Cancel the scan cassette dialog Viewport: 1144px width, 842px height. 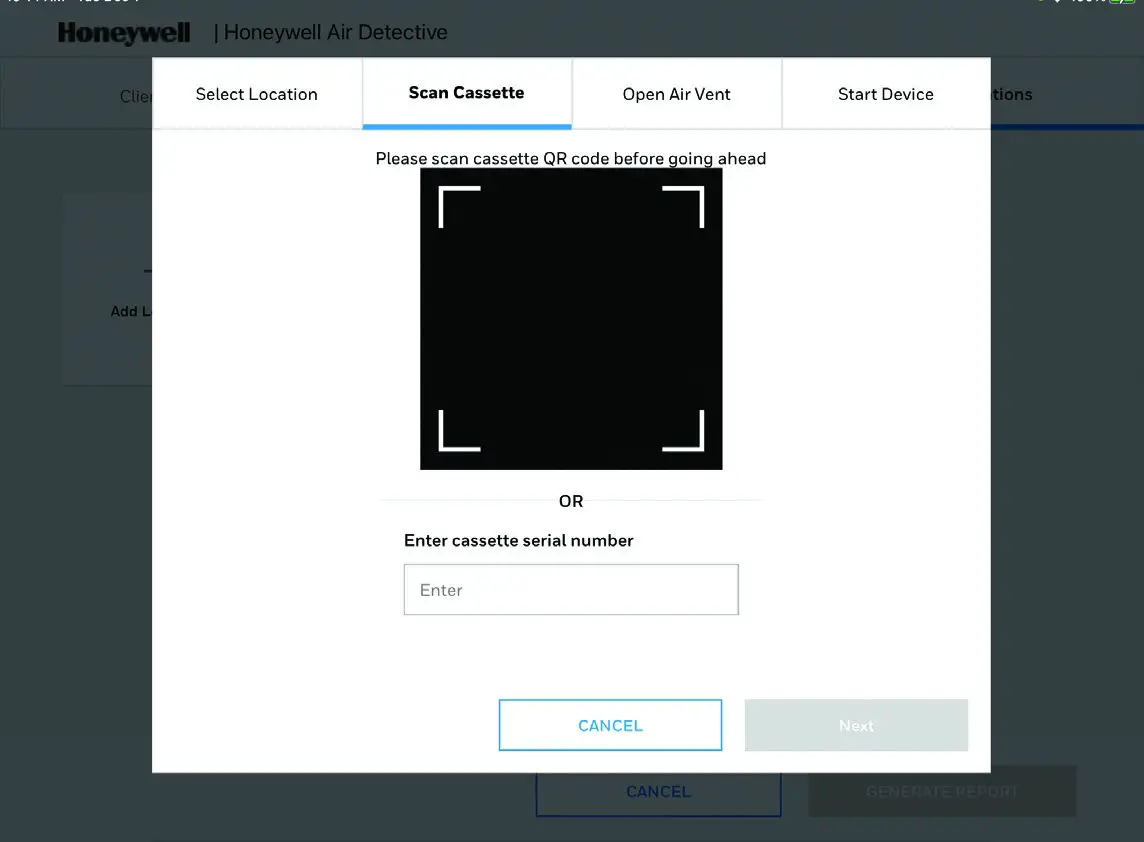[x=611, y=725]
